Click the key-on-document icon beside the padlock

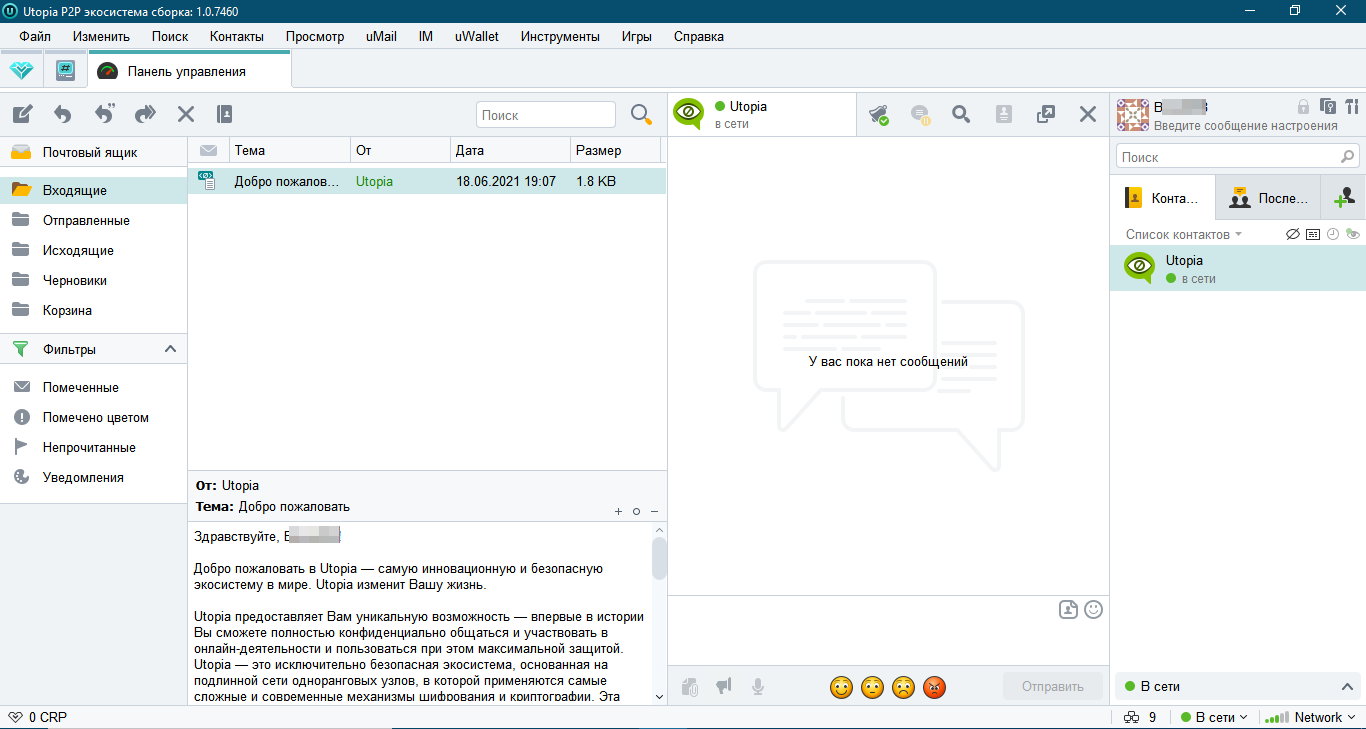[x=1328, y=106]
